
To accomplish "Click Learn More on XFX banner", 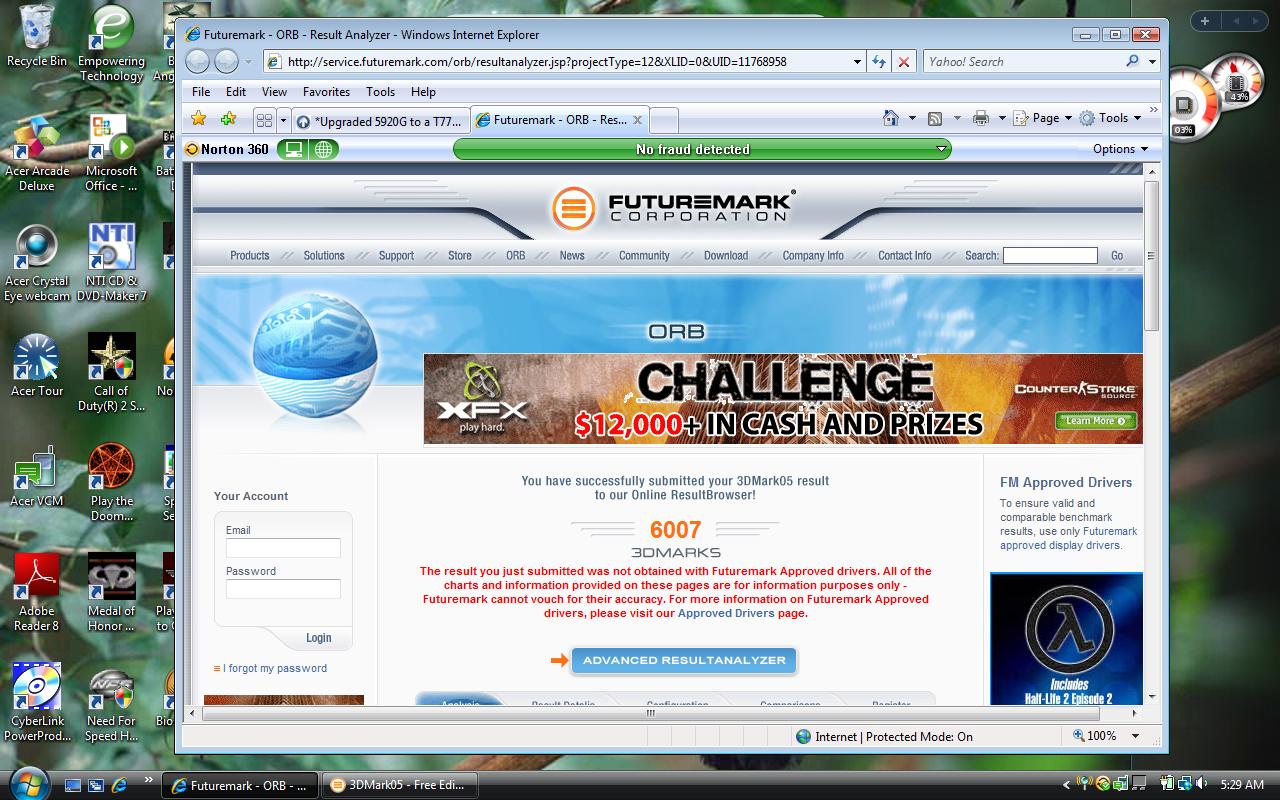I will point(1096,421).
